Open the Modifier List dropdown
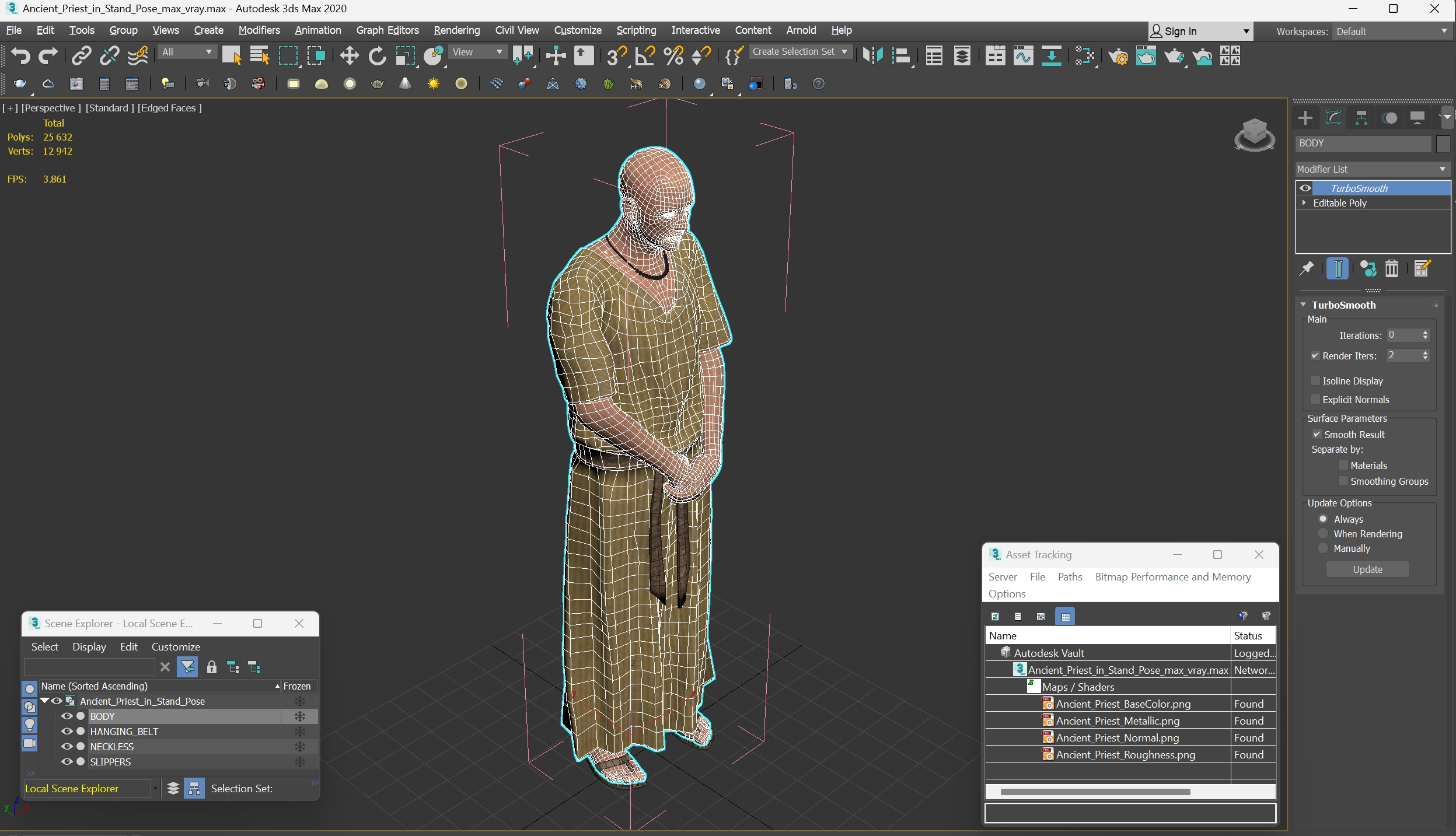Image resolution: width=1456 pixels, height=836 pixels. point(1373,169)
